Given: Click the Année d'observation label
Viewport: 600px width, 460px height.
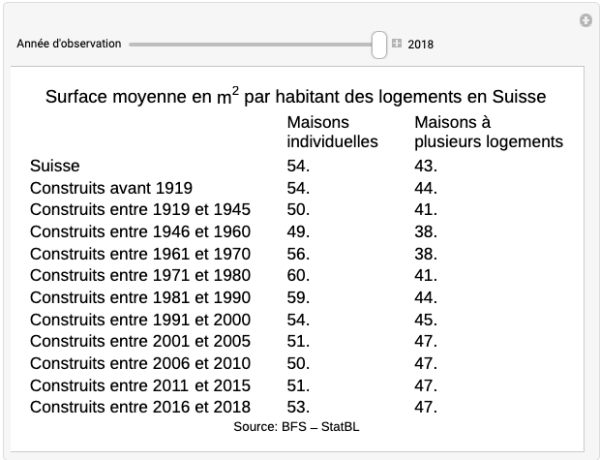Looking at the screenshot, I should tap(69, 44).
